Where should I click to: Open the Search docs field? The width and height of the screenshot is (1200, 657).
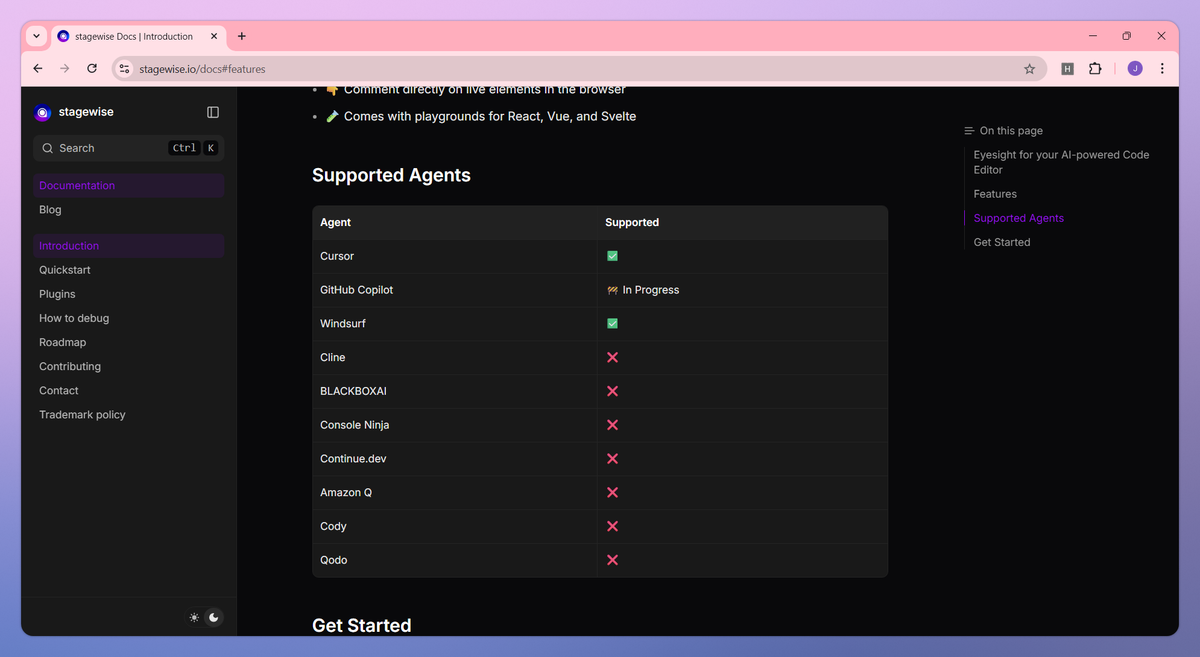tap(128, 148)
